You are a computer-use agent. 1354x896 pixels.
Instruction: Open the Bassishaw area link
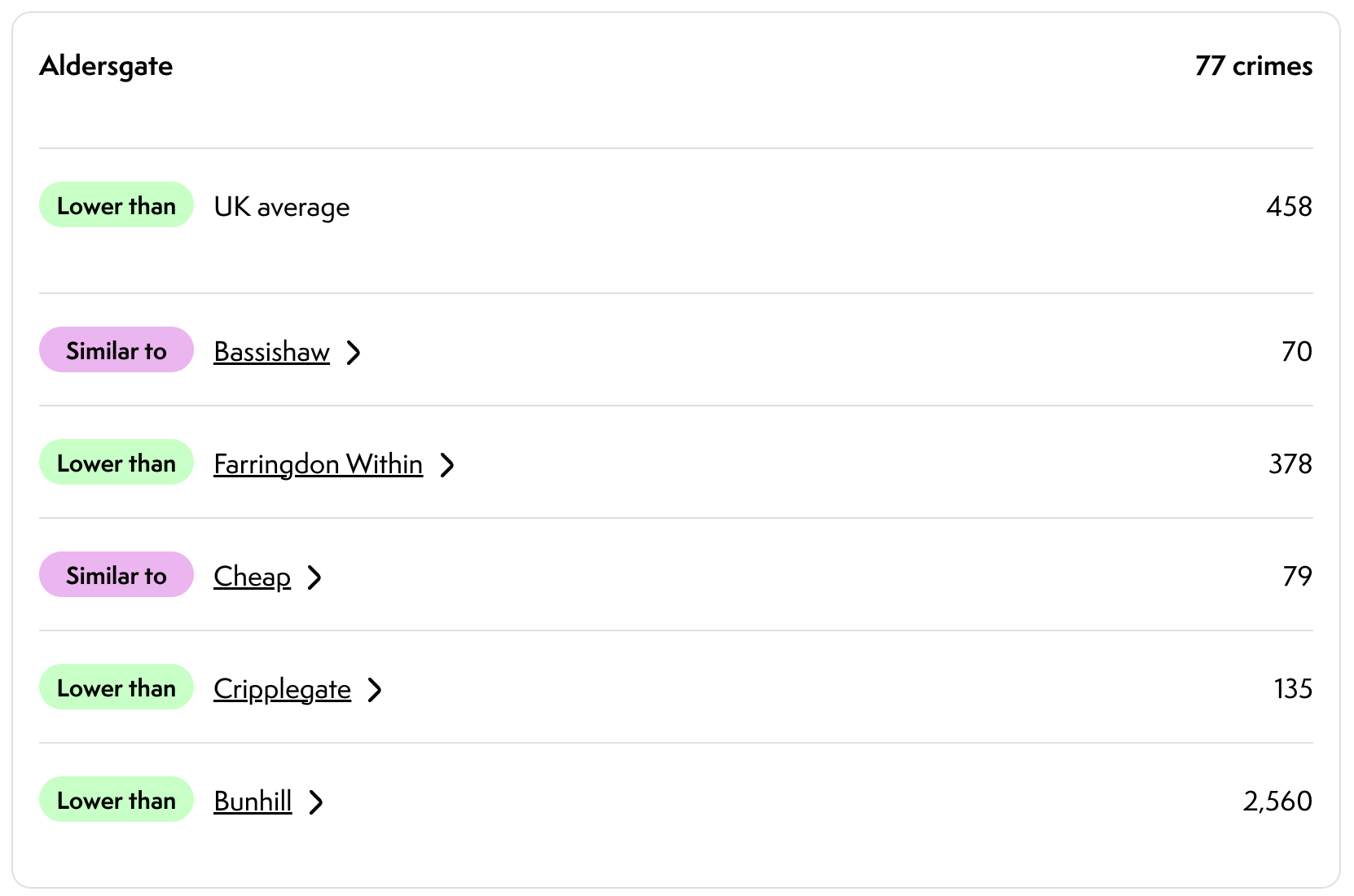pyautogui.click(x=271, y=352)
